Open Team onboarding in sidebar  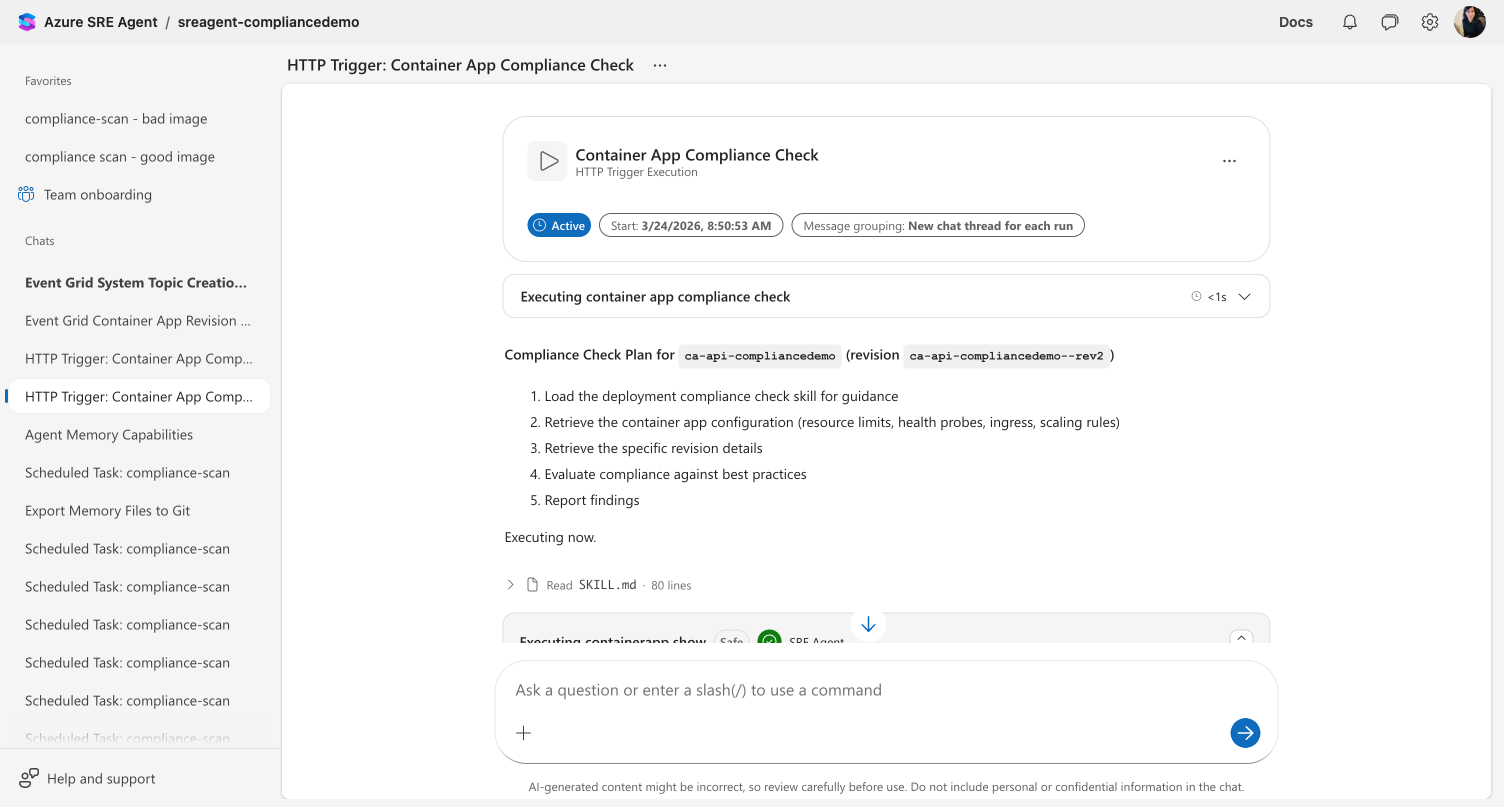[x=98, y=195]
